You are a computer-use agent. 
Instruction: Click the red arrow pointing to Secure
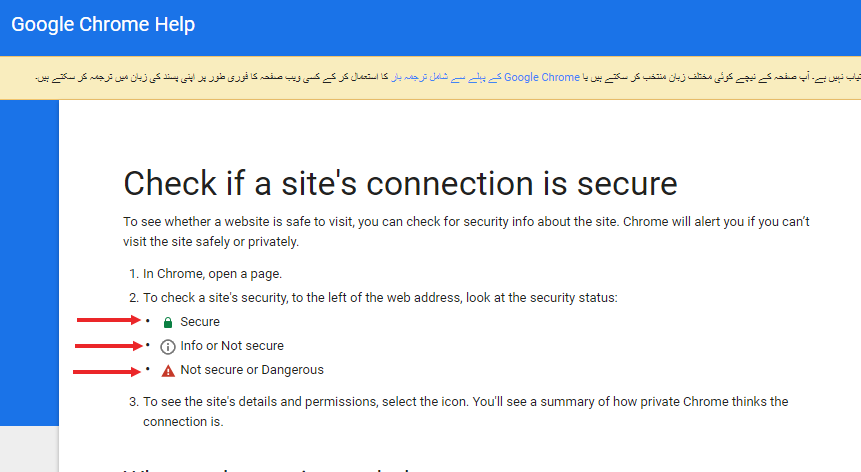tap(109, 320)
